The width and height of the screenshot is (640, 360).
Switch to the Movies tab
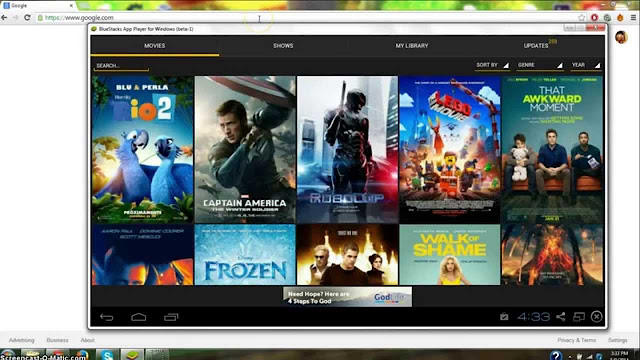point(155,46)
